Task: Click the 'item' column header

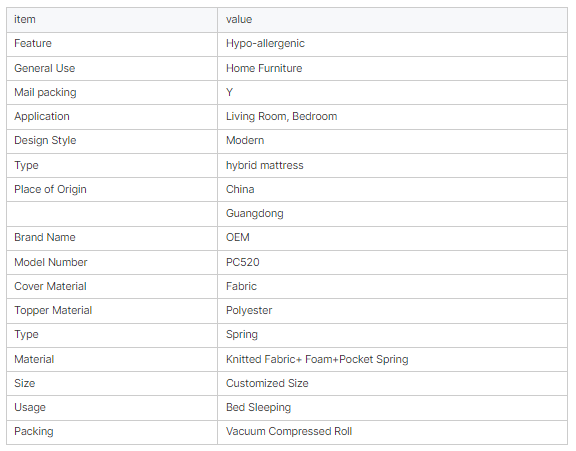Action: [25, 19]
